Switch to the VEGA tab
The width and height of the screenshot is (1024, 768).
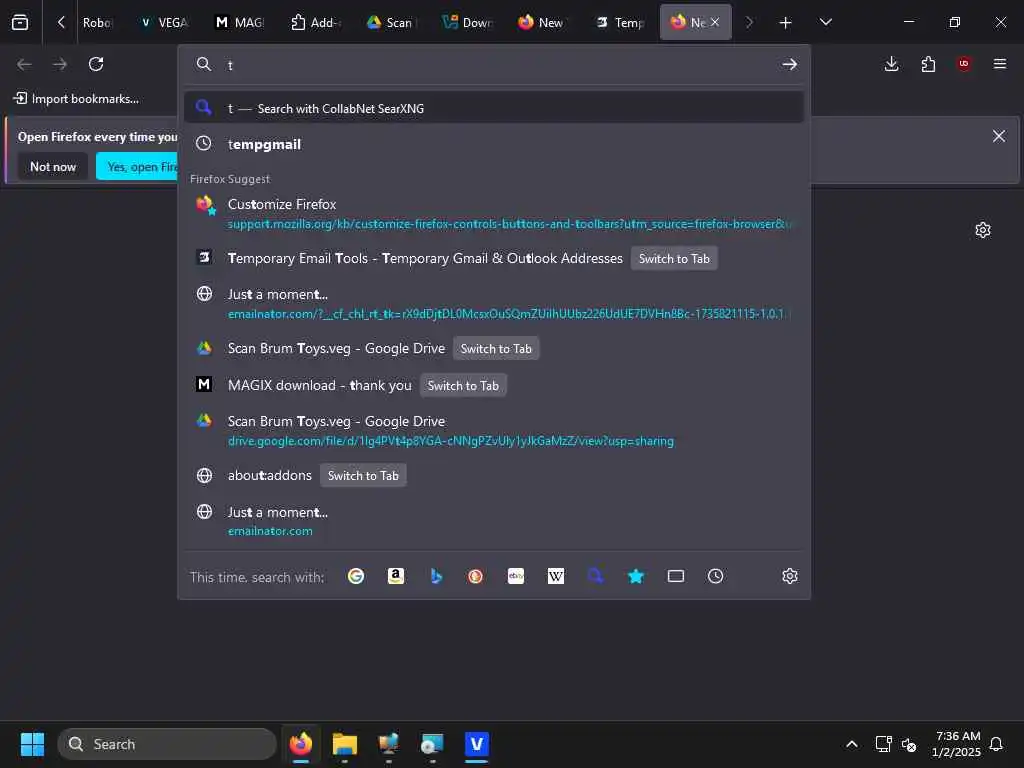pyautogui.click(x=165, y=22)
